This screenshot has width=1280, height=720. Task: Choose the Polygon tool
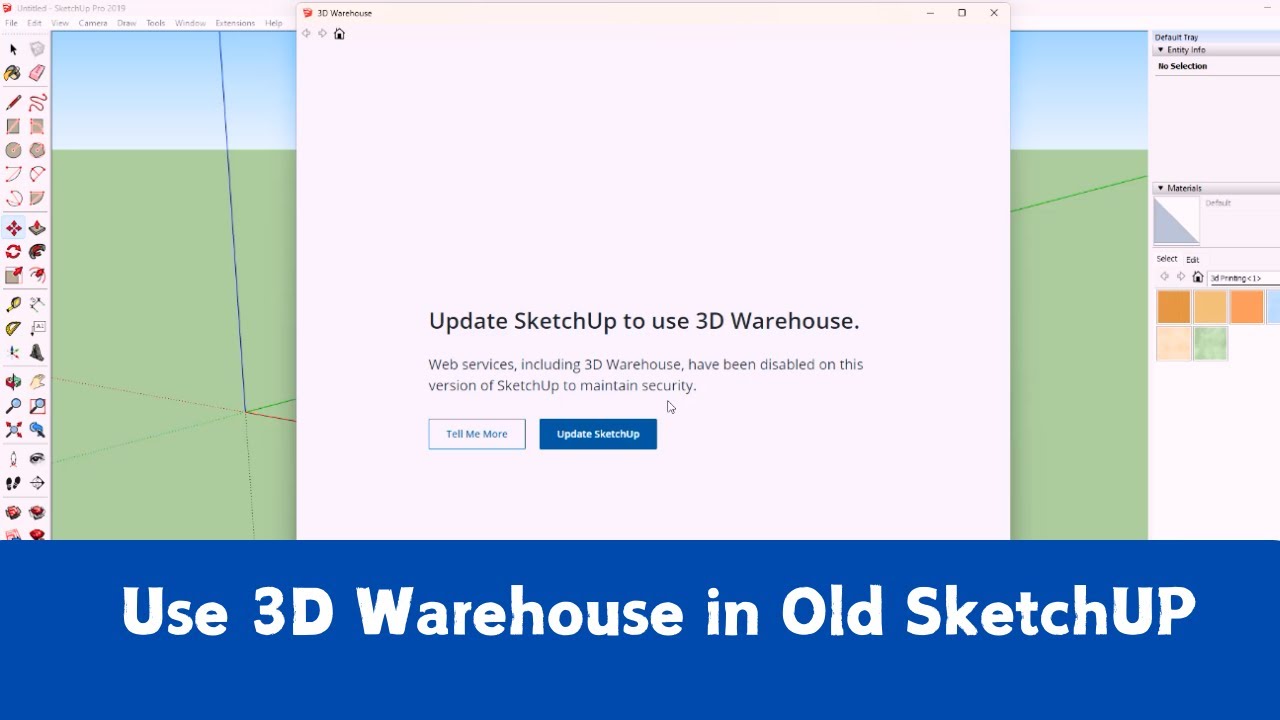click(37, 150)
